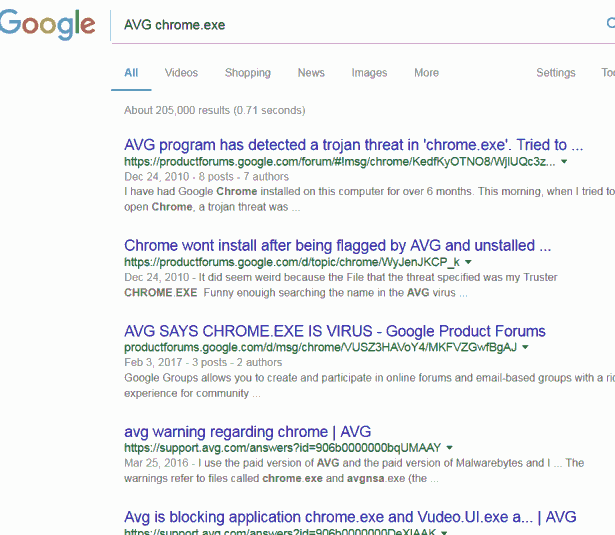
Task: Open the Settings menu
Action: tap(556, 73)
